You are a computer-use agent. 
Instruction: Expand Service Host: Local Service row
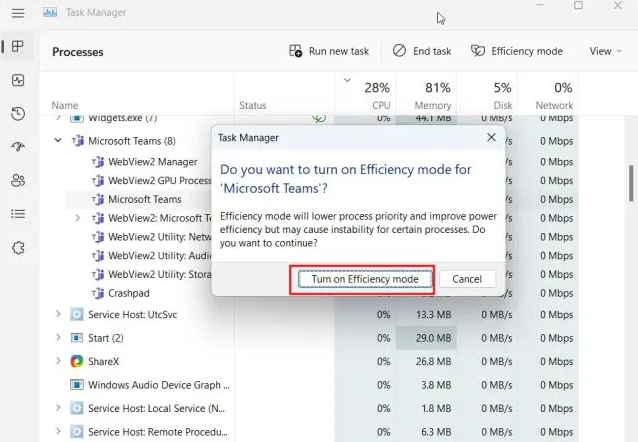click(x=58, y=408)
